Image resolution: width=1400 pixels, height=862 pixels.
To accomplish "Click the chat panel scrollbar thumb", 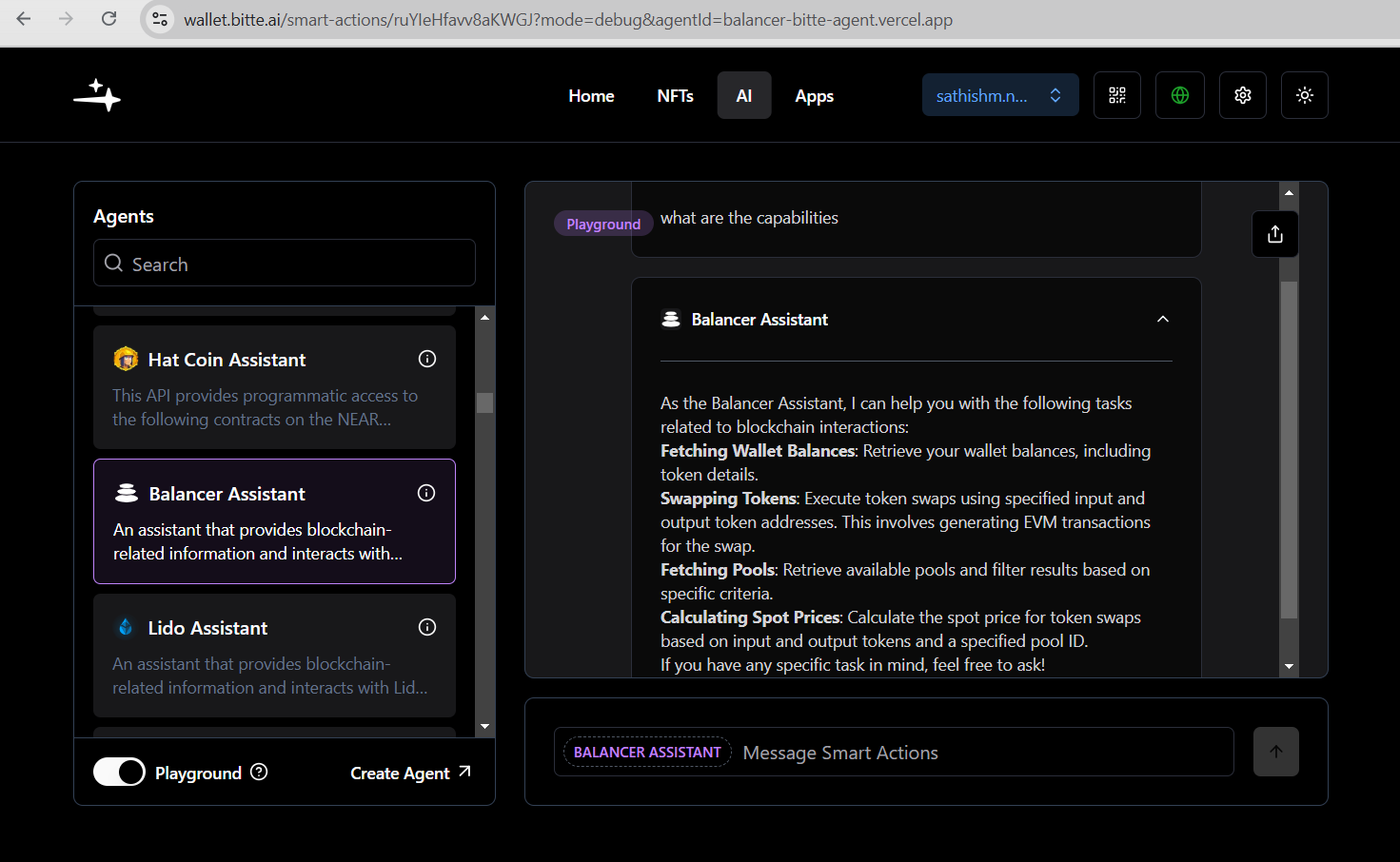I will point(1290,450).
